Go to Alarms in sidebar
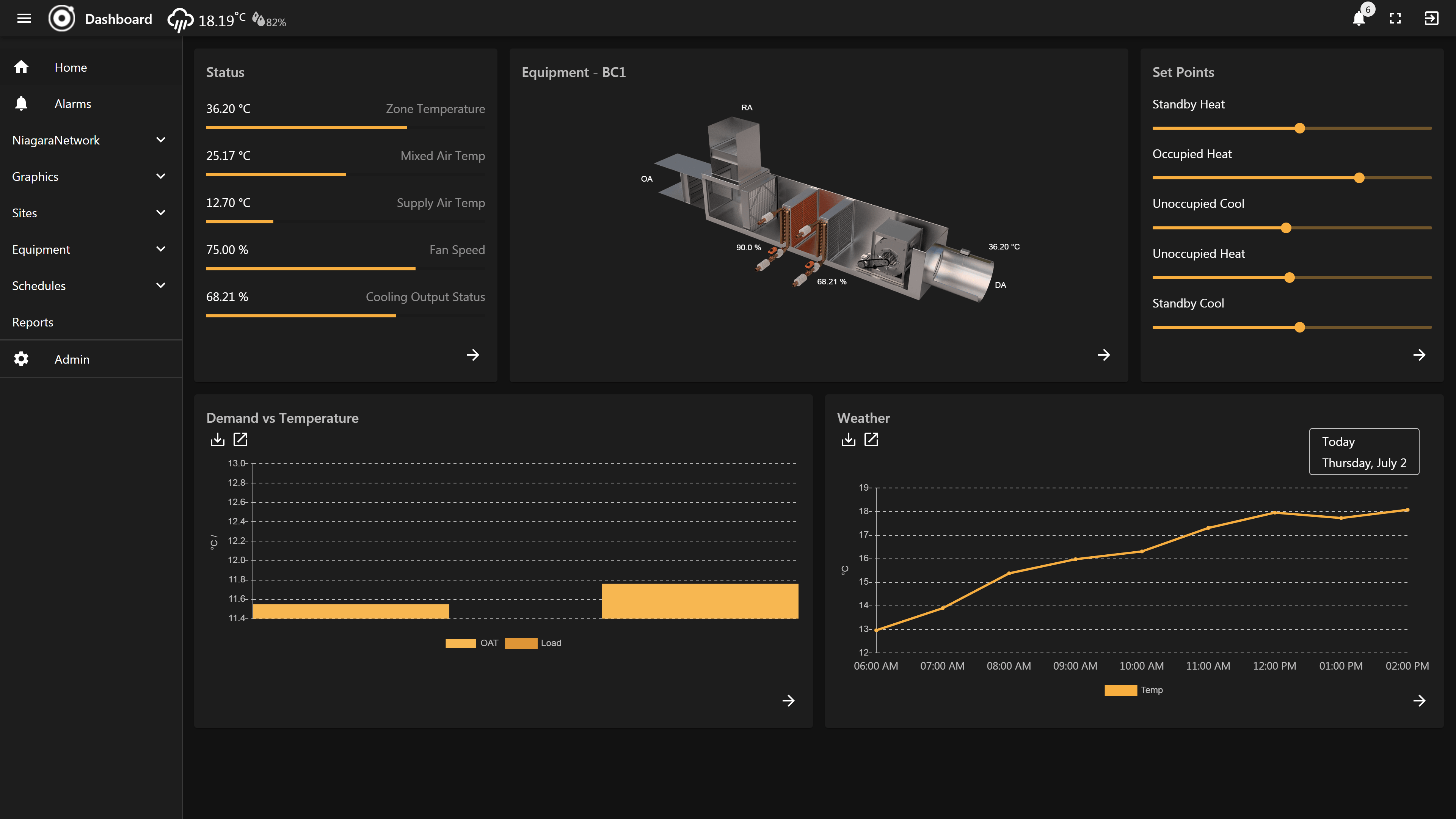The height and width of the screenshot is (819, 1456). [x=72, y=104]
